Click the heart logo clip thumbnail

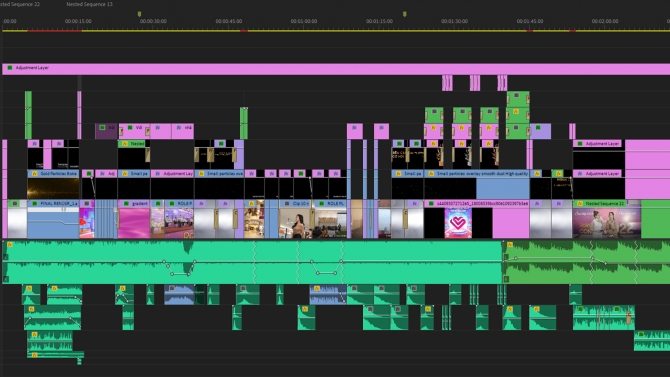458,223
